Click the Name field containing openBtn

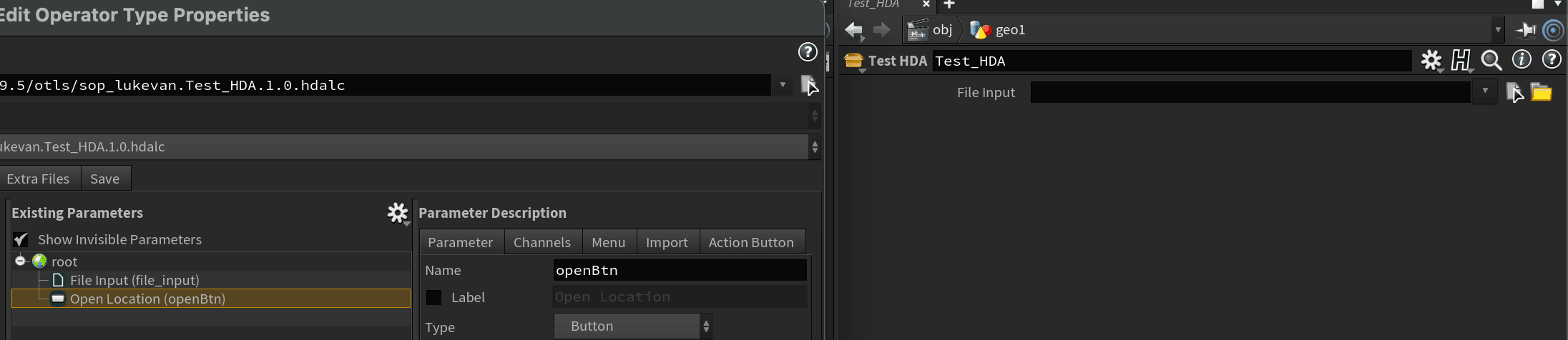679,271
